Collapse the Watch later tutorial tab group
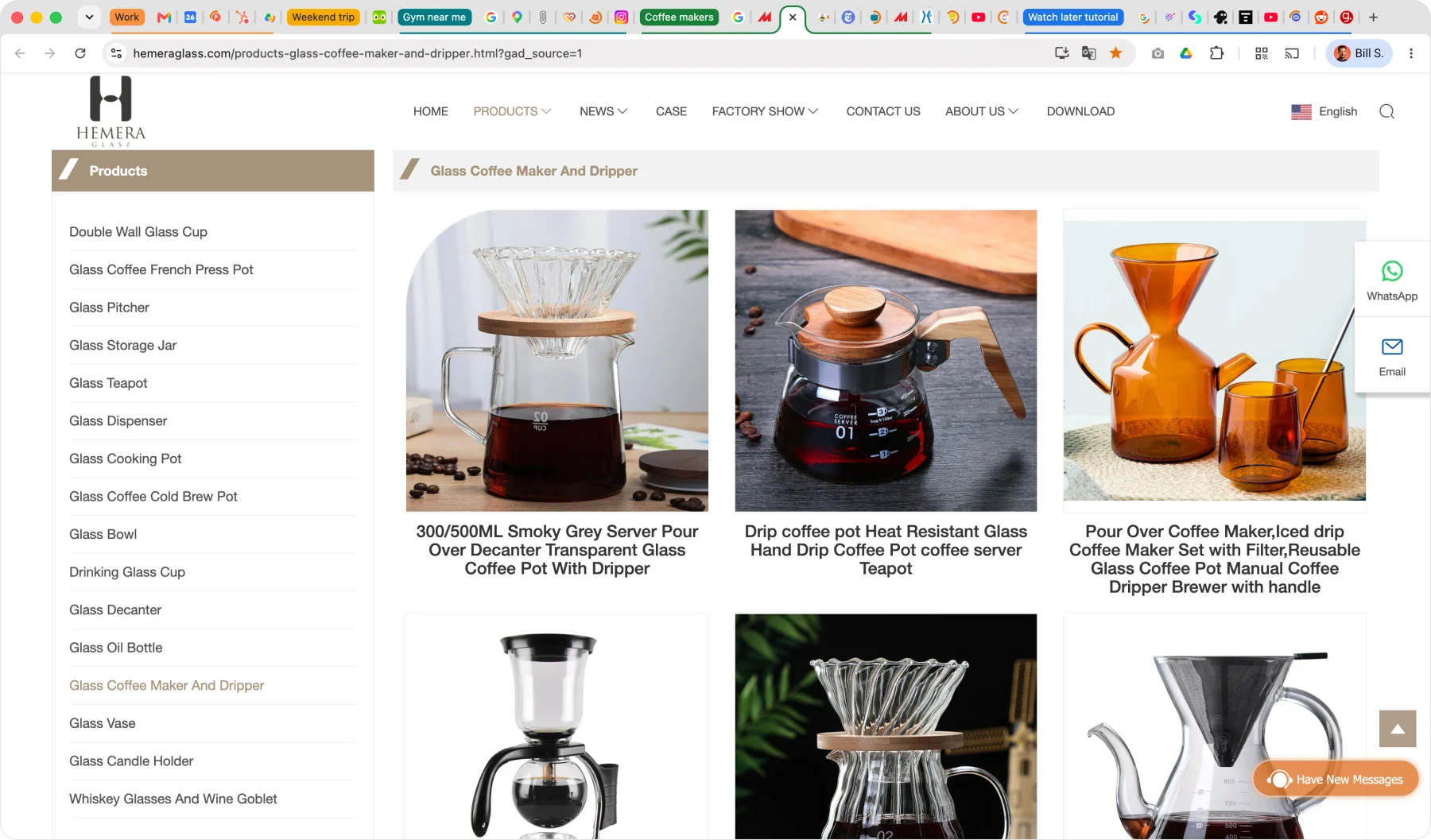1431x840 pixels. [1072, 17]
